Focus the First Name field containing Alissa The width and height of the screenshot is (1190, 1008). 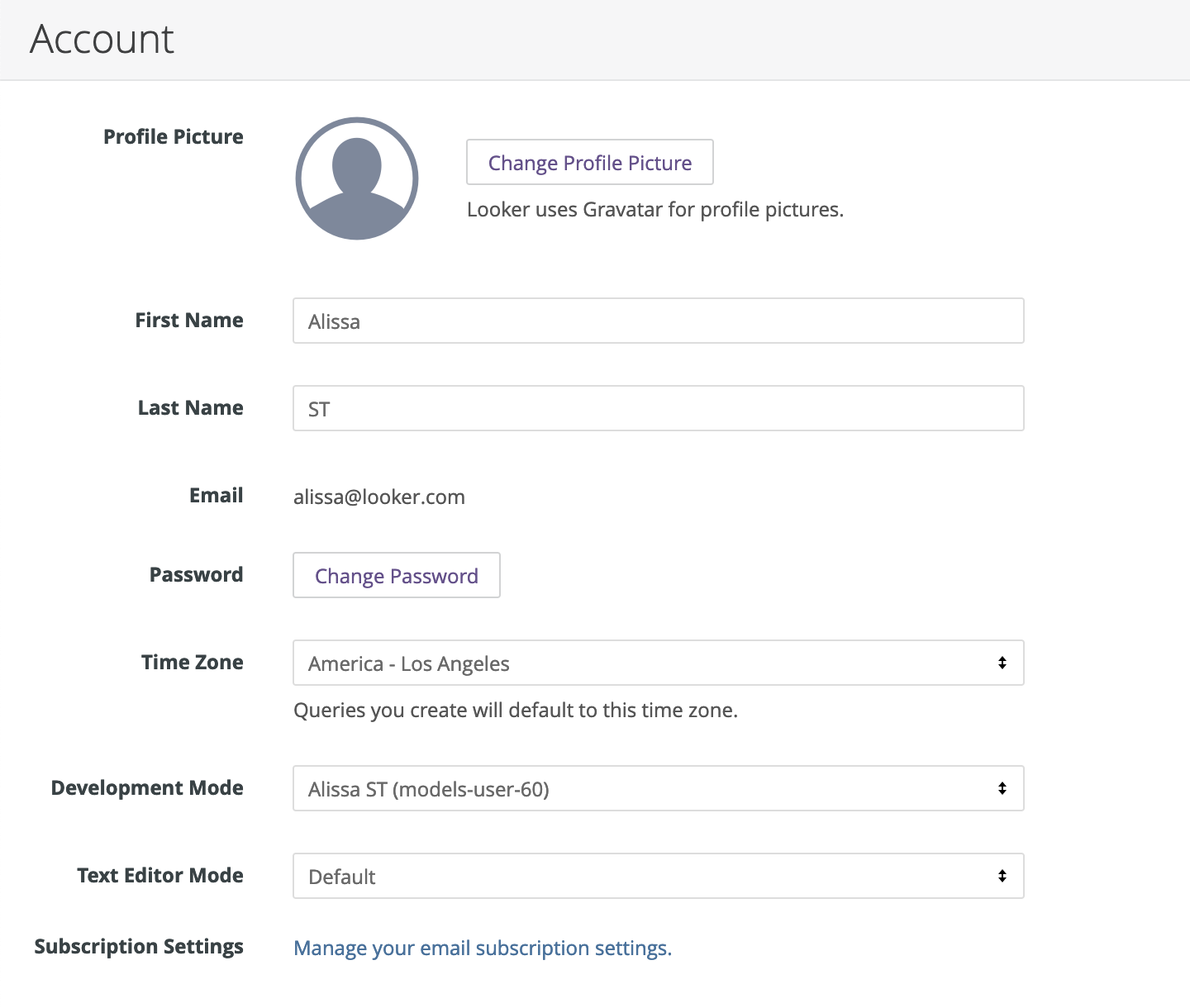tap(658, 321)
